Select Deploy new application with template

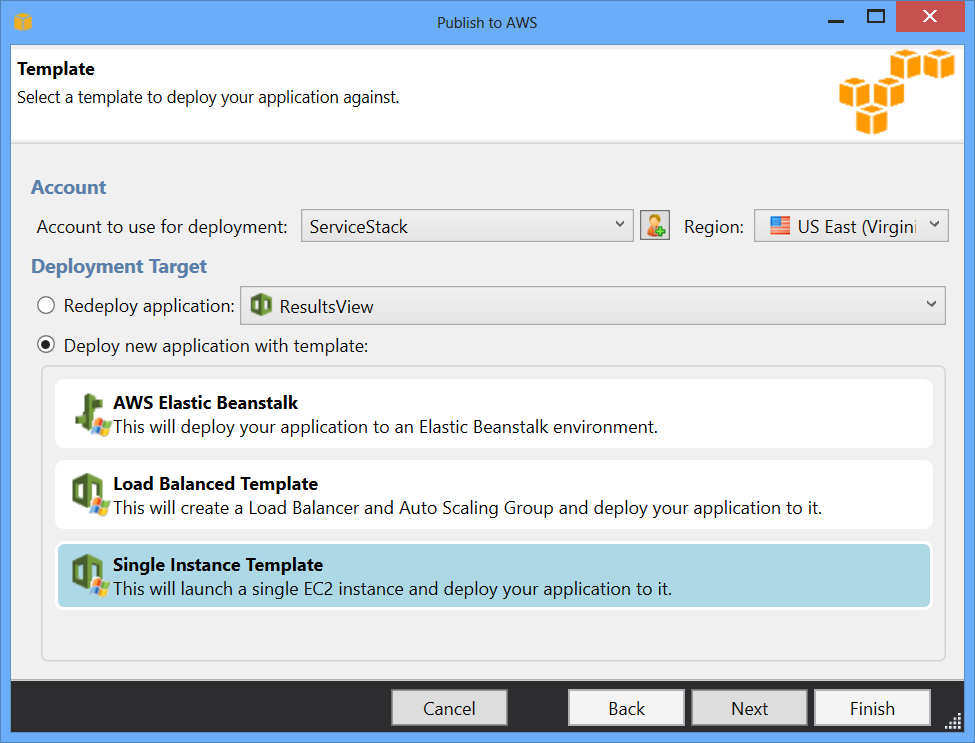point(45,344)
